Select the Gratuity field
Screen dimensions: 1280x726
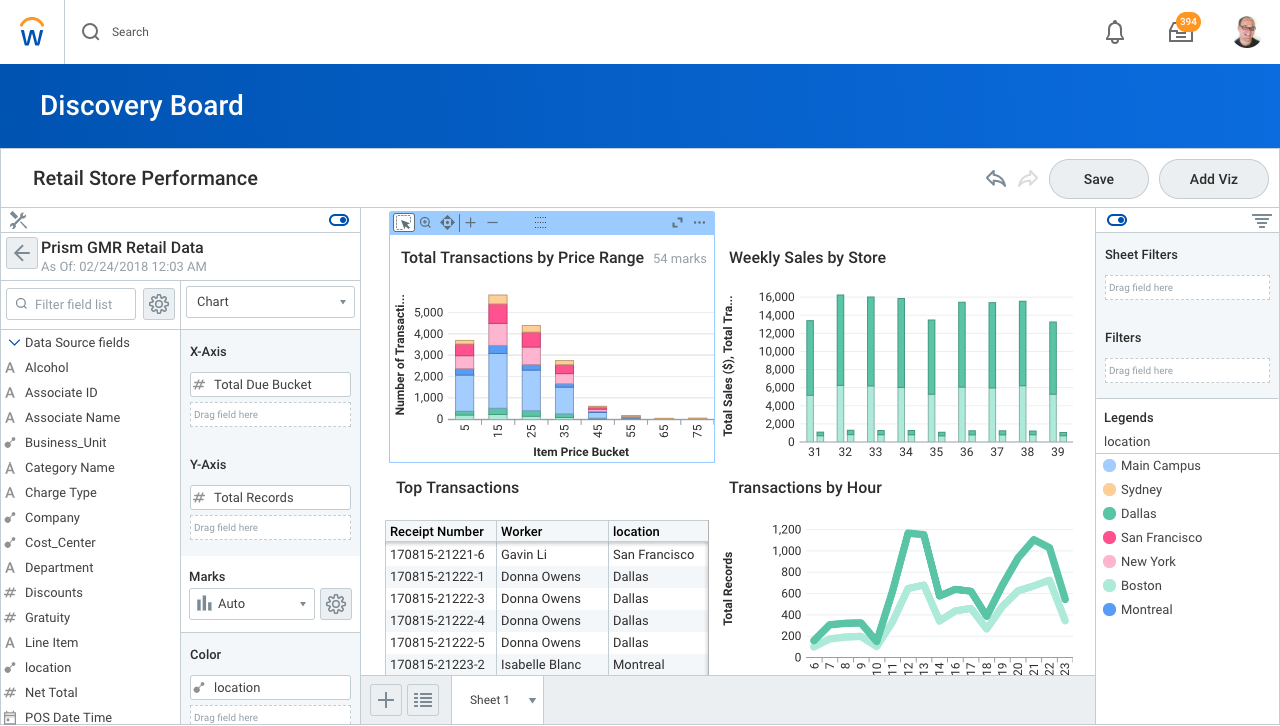point(48,618)
